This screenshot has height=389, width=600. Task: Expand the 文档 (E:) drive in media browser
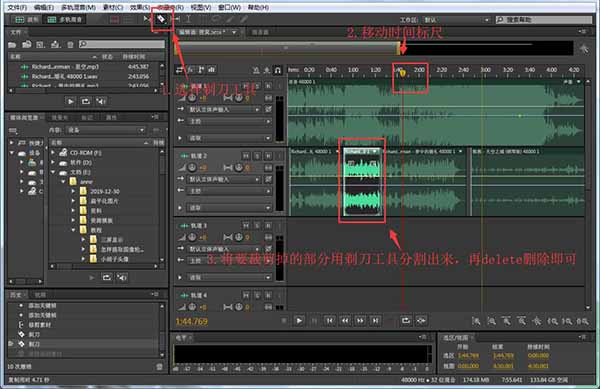pyautogui.click(x=54, y=172)
